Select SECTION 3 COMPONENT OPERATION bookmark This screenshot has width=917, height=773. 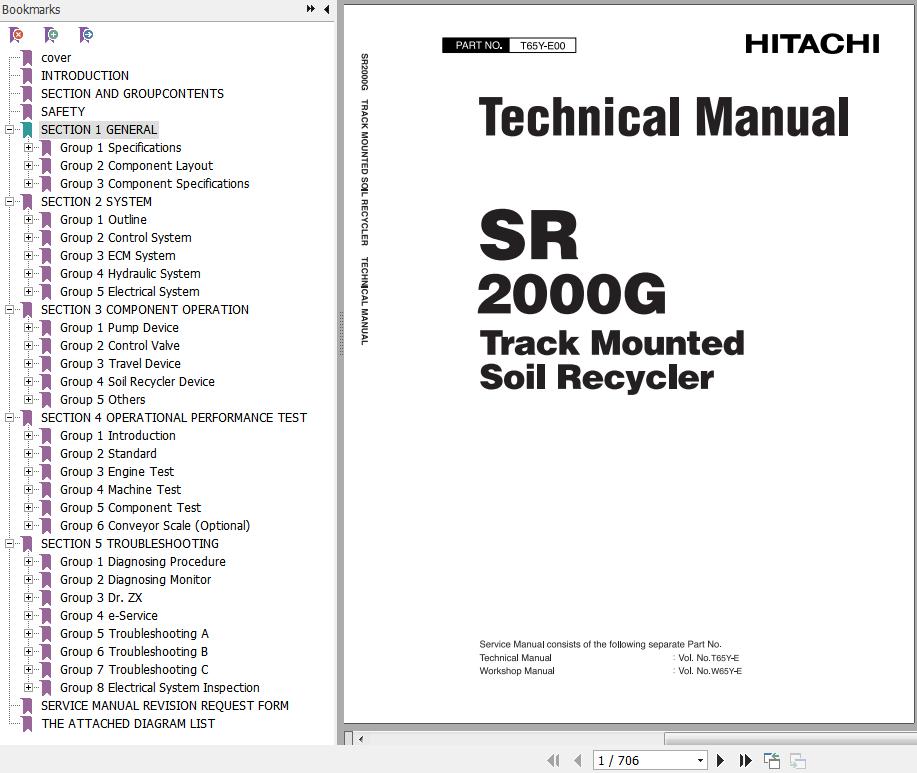click(145, 310)
